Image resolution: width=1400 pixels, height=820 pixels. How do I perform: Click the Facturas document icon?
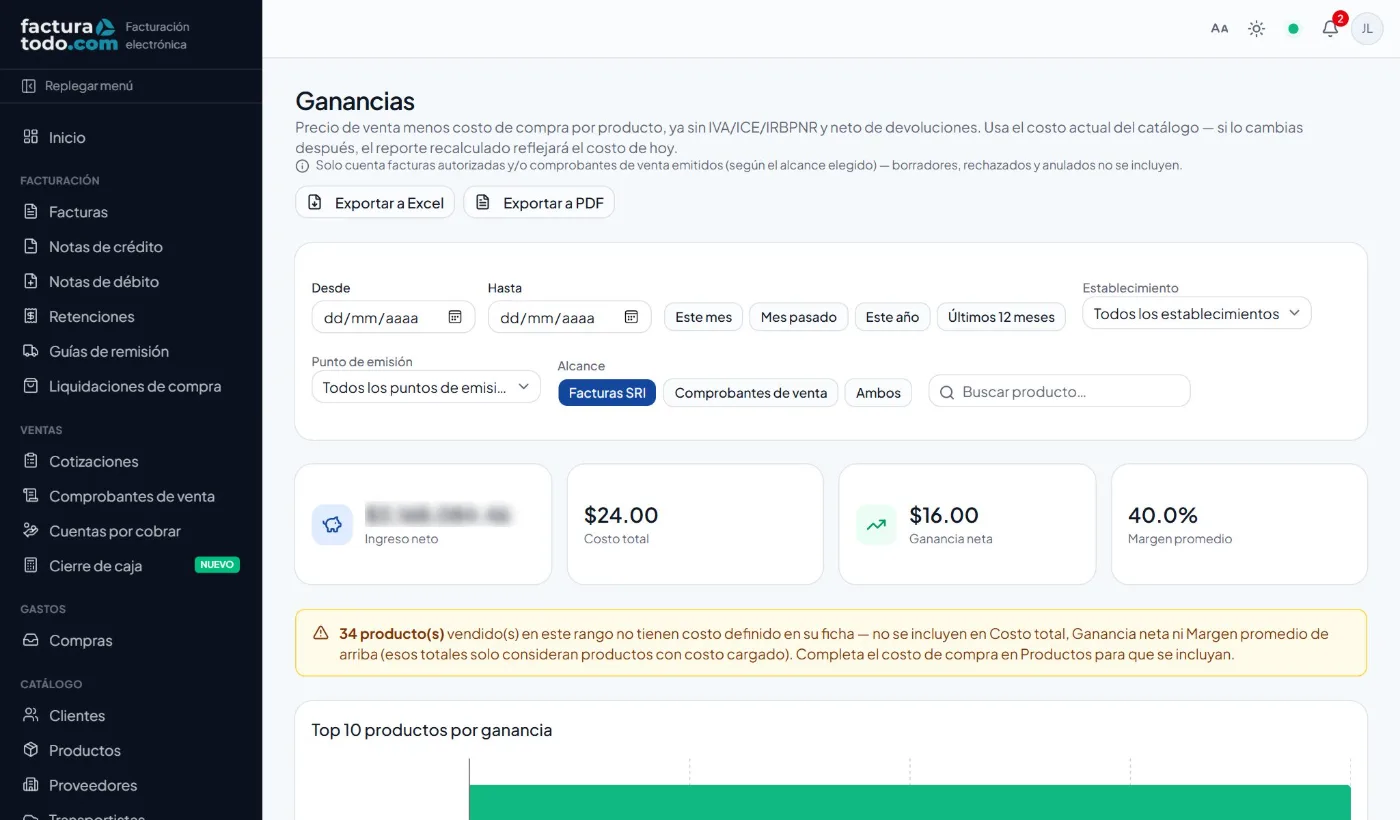tap(31, 212)
